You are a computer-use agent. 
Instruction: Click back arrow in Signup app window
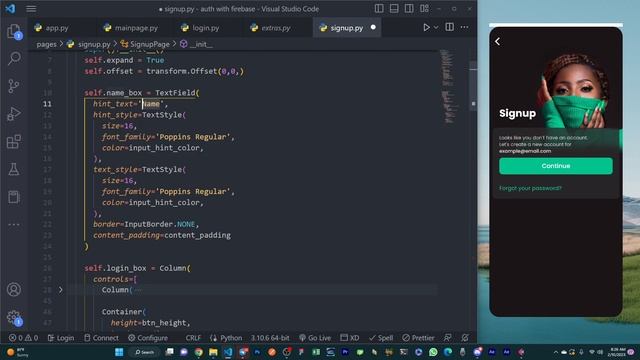497,41
